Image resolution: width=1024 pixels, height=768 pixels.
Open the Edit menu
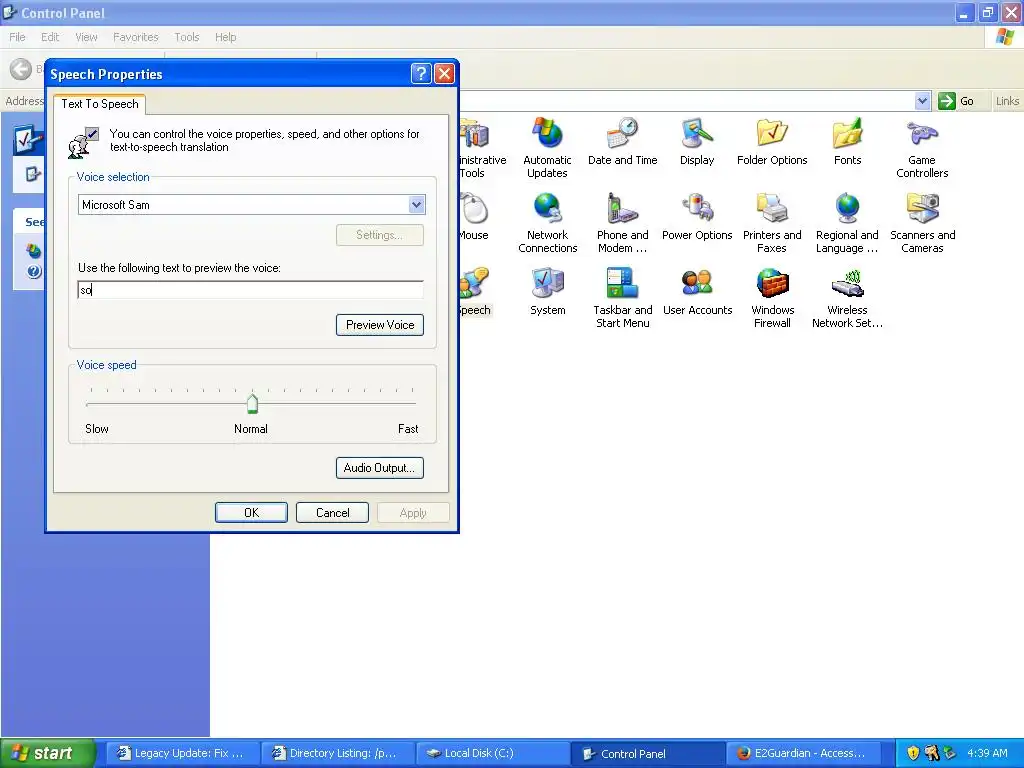coord(50,37)
